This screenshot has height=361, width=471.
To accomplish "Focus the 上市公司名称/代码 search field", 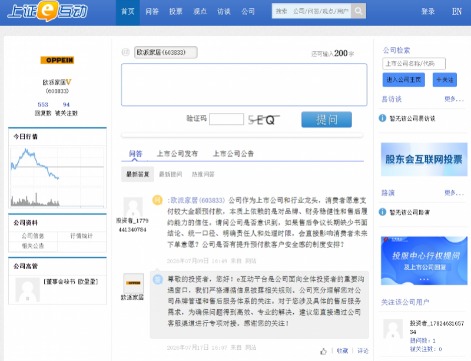I will click(x=414, y=63).
